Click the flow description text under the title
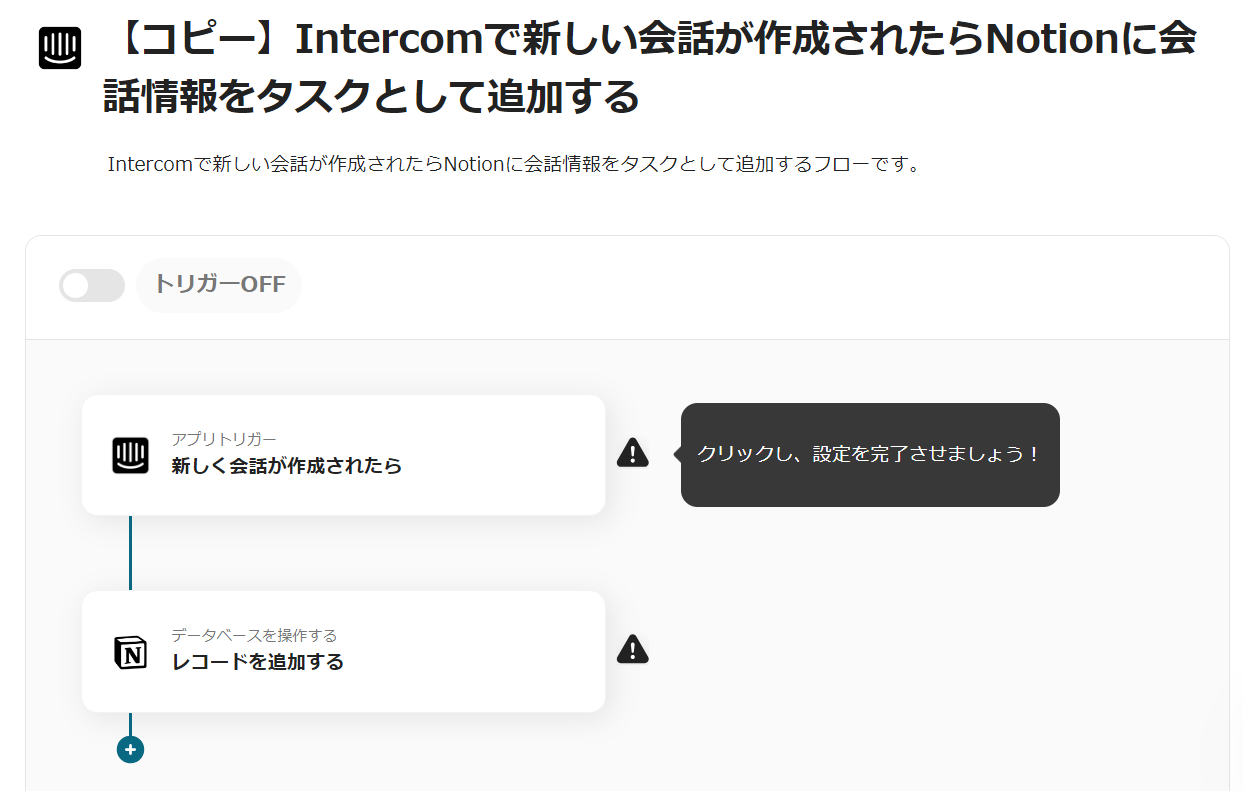1243x791 pixels. pos(513,164)
